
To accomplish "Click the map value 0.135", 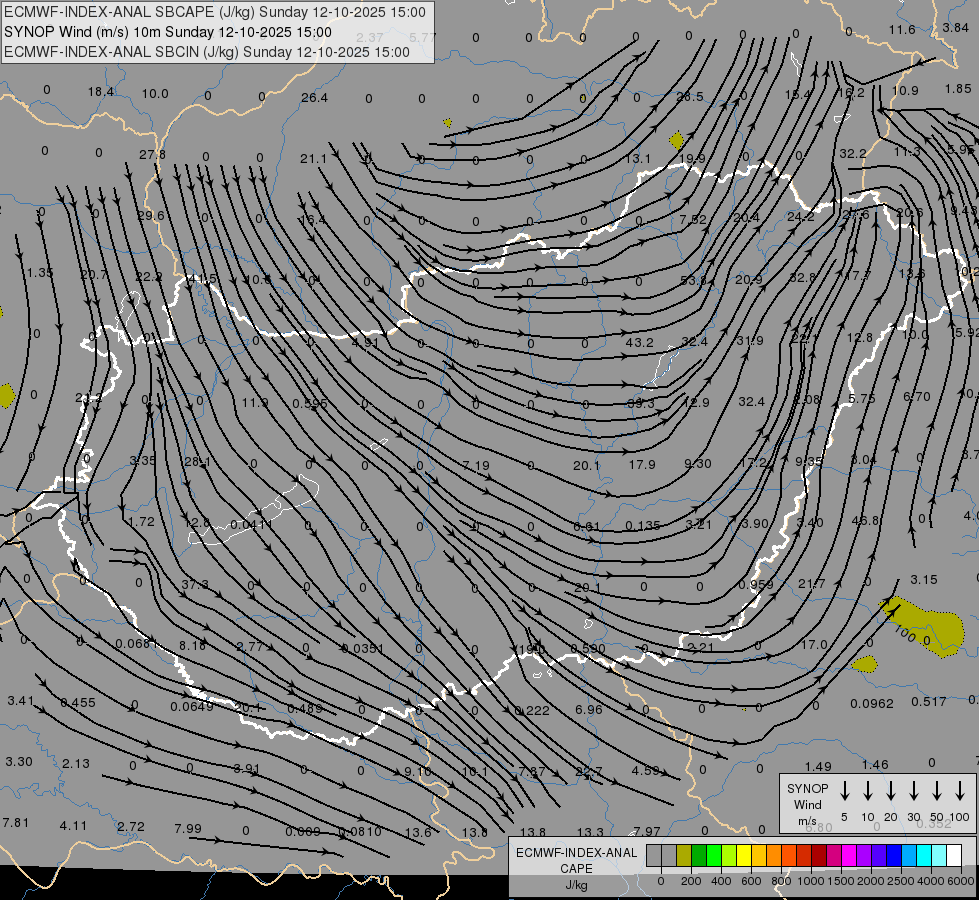I will click(x=642, y=525).
